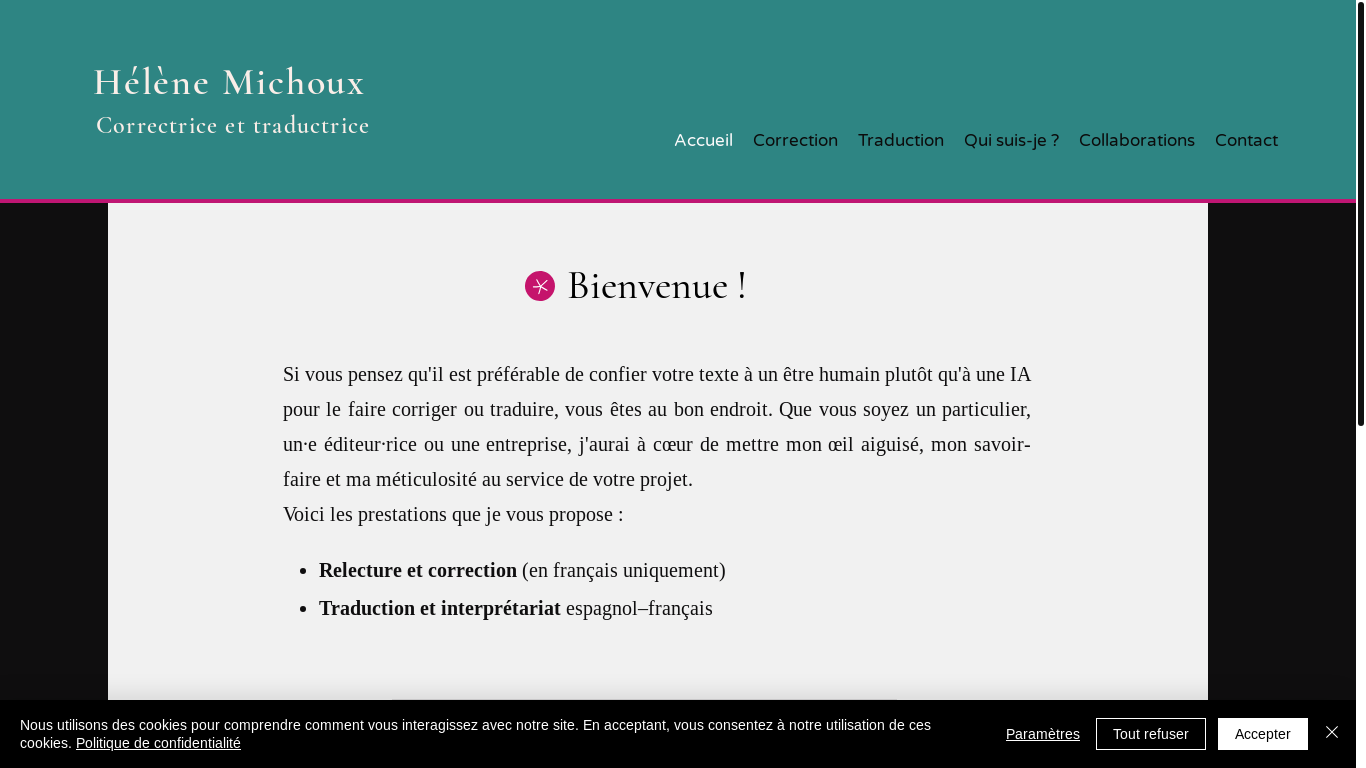
Task: Close the cookie banner with the X
Action: coord(1332,733)
